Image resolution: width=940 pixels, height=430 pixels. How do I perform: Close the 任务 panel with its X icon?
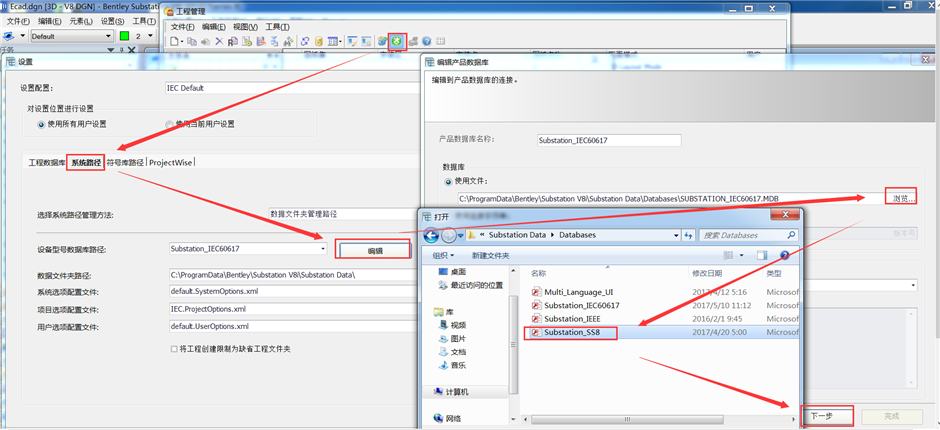(132, 50)
